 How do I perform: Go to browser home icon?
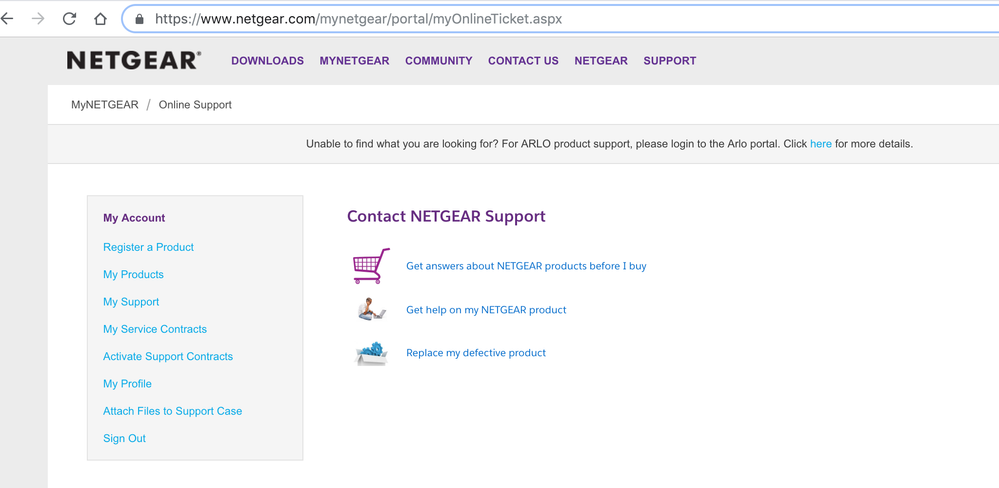click(100, 19)
